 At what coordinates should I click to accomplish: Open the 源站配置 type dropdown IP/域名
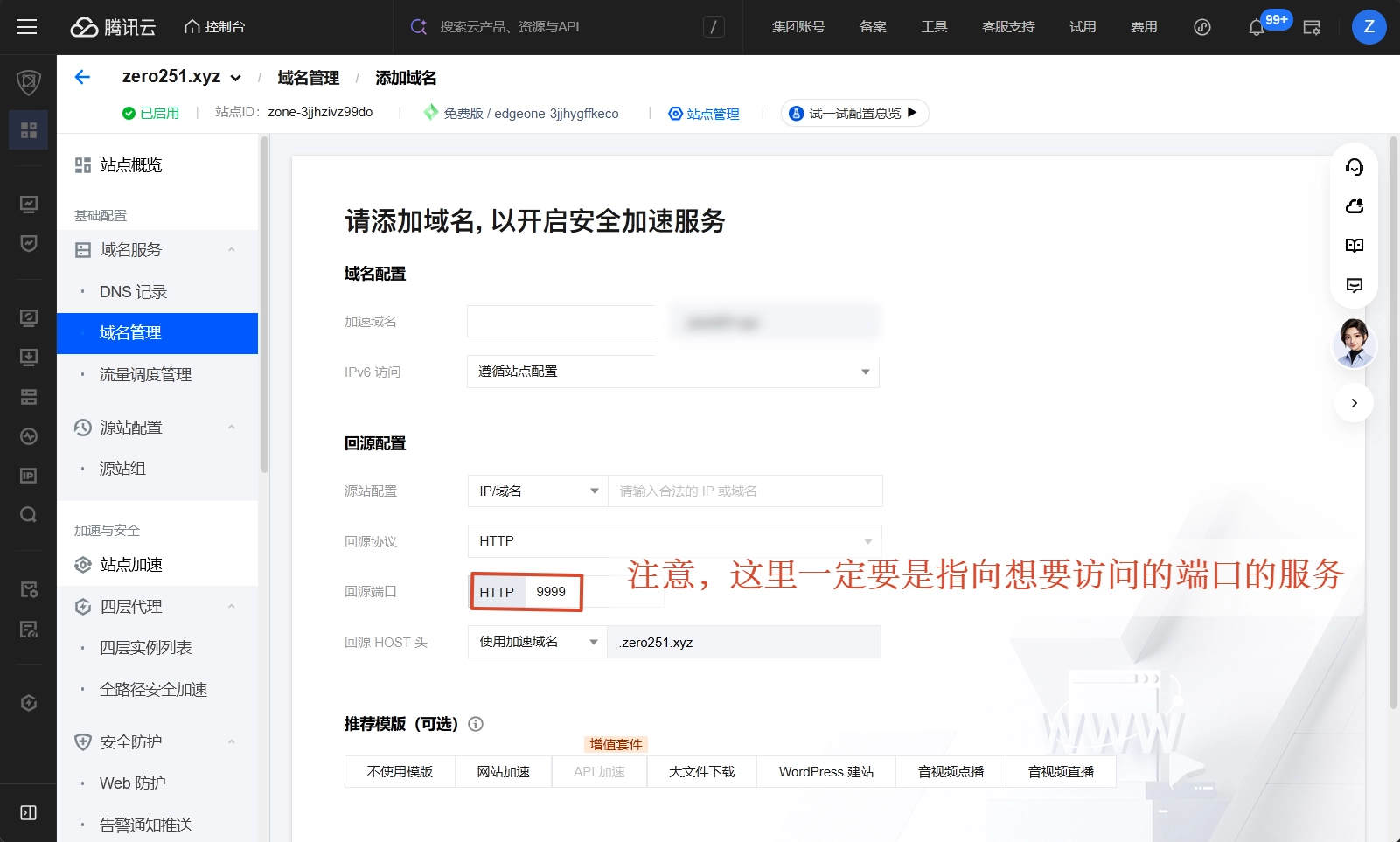point(537,491)
